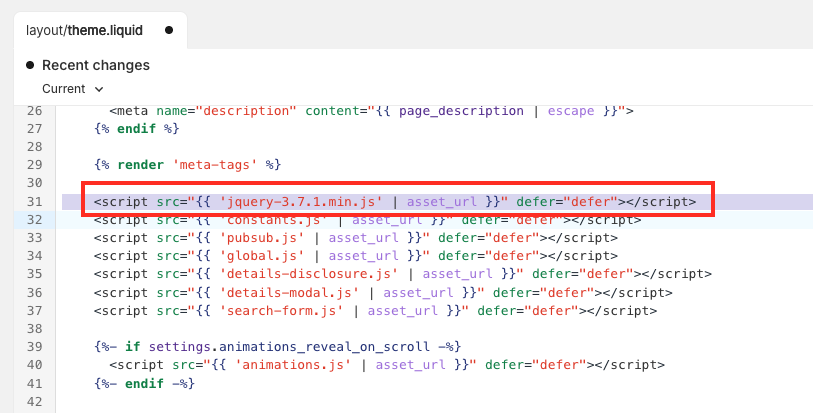This screenshot has width=813, height=413.
Task: Click the render 'meta-tags' statement
Action: pos(188,165)
